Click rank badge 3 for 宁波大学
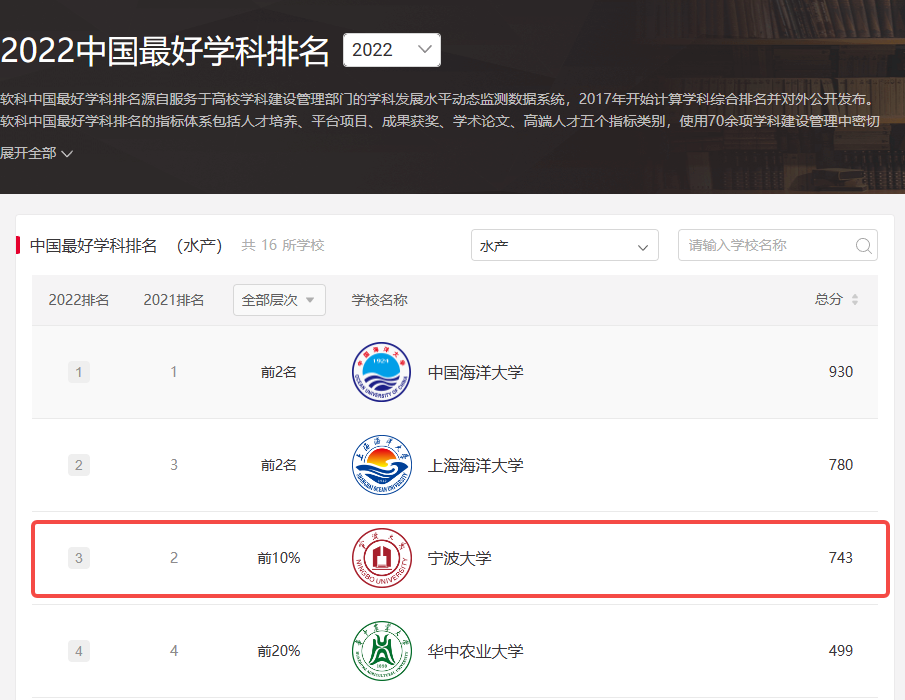The width and height of the screenshot is (905, 700). pyautogui.click(x=79, y=558)
